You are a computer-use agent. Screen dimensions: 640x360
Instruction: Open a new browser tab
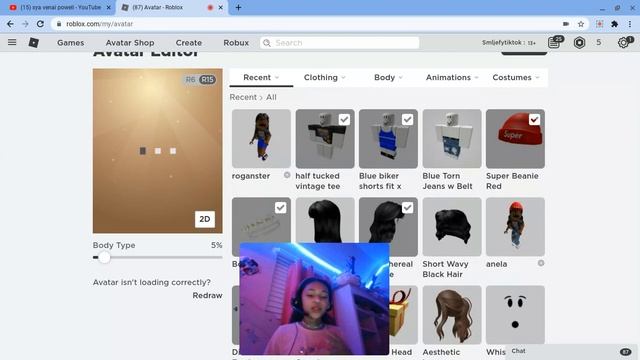[x=238, y=7]
